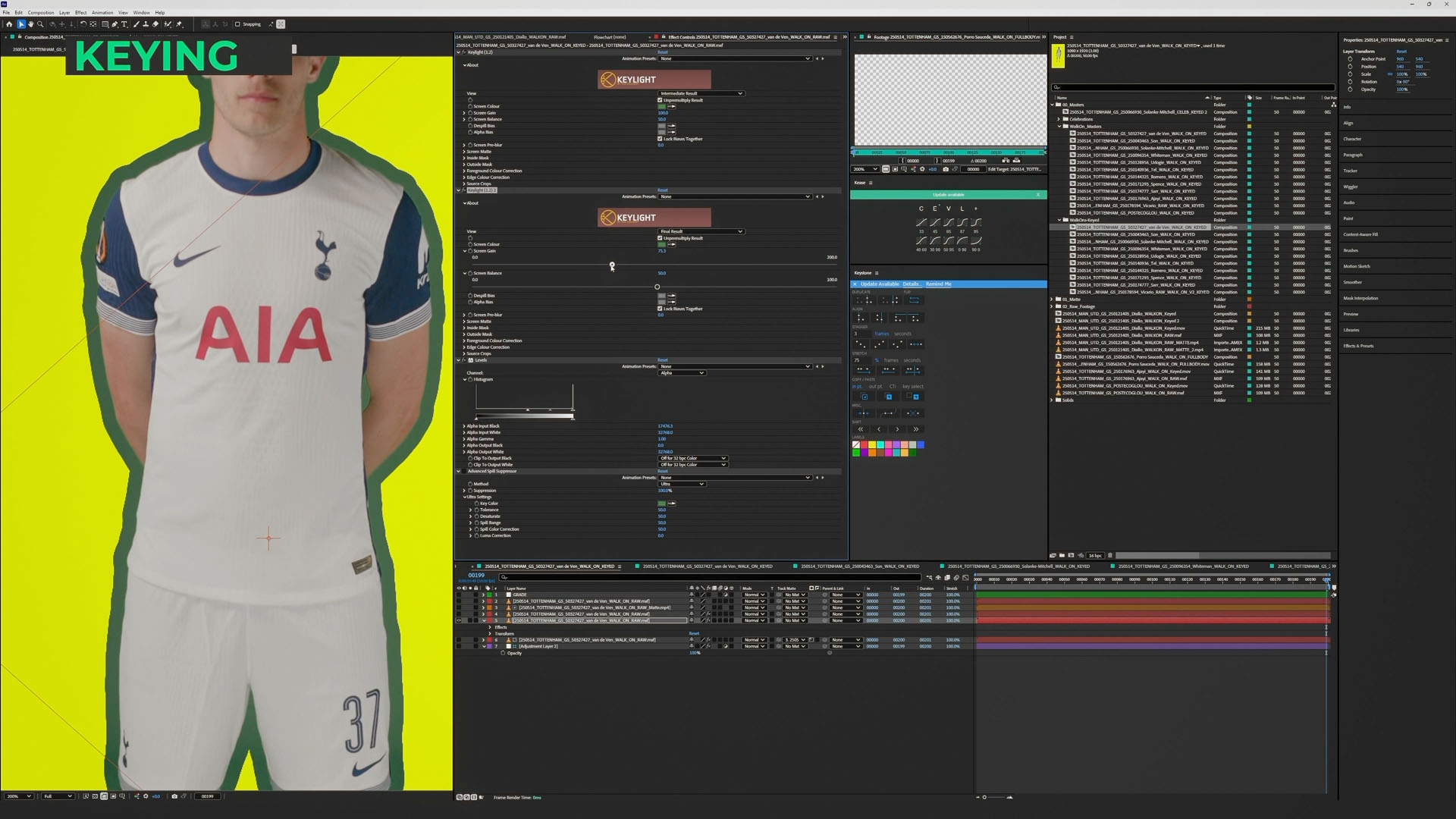The width and height of the screenshot is (1456, 819).
Task: Select the Home icon in toolbar
Action: coord(9,24)
